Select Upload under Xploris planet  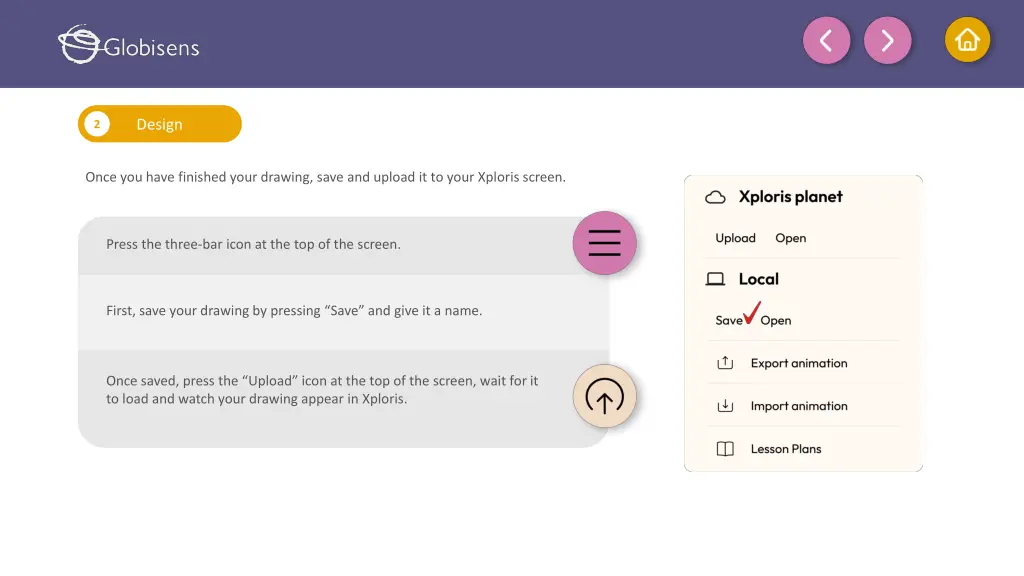tap(735, 238)
